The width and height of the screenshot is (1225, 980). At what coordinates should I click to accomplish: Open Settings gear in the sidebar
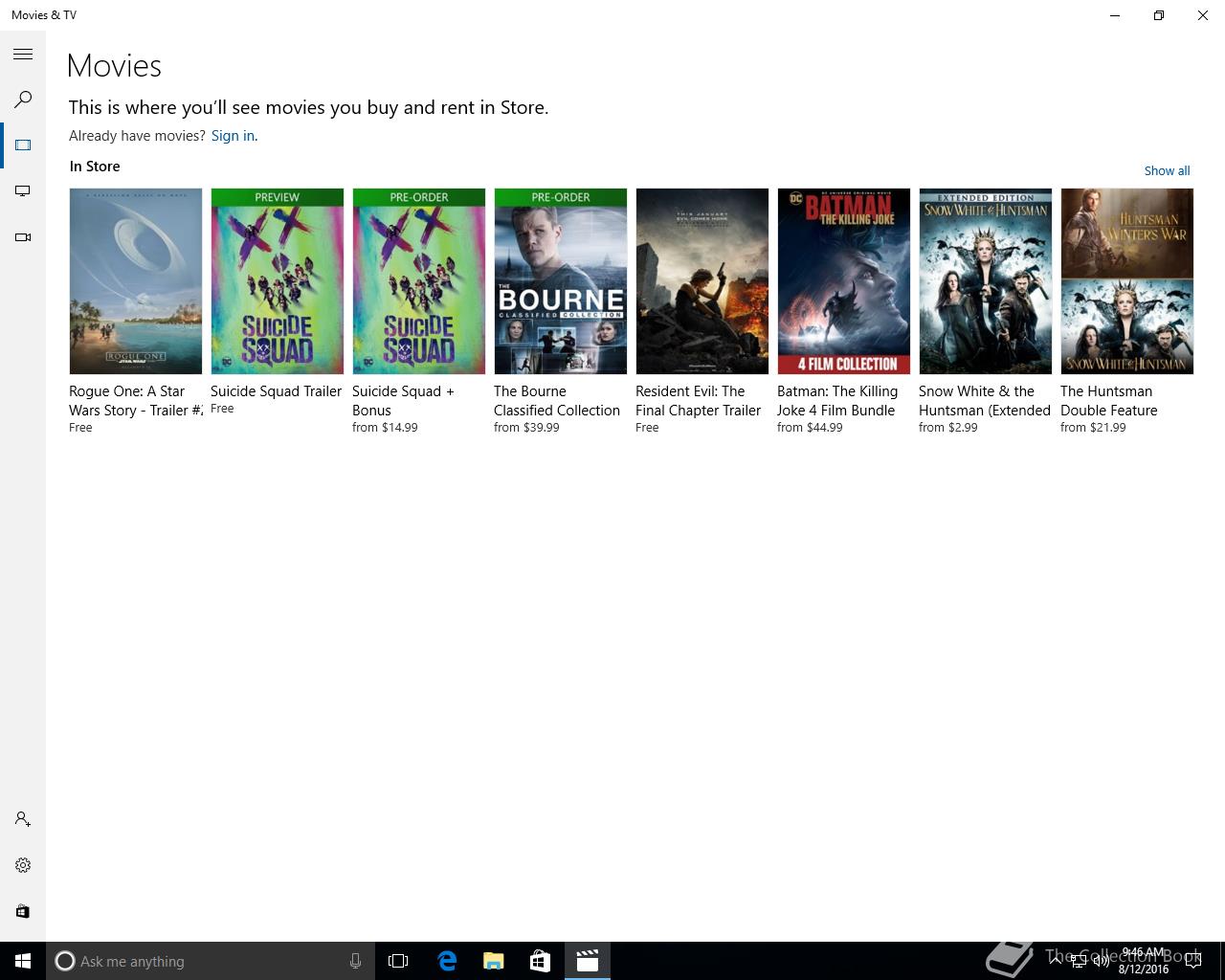pos(23,865)
